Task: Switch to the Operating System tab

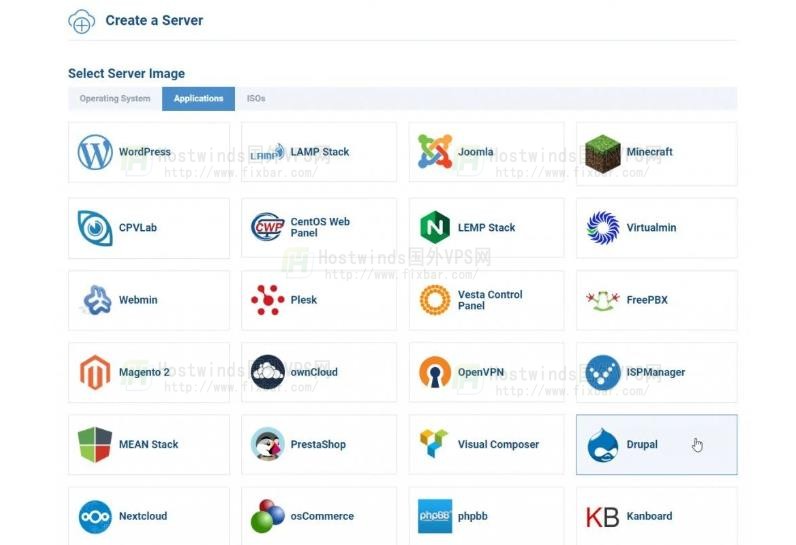Action: pos(115,98)
